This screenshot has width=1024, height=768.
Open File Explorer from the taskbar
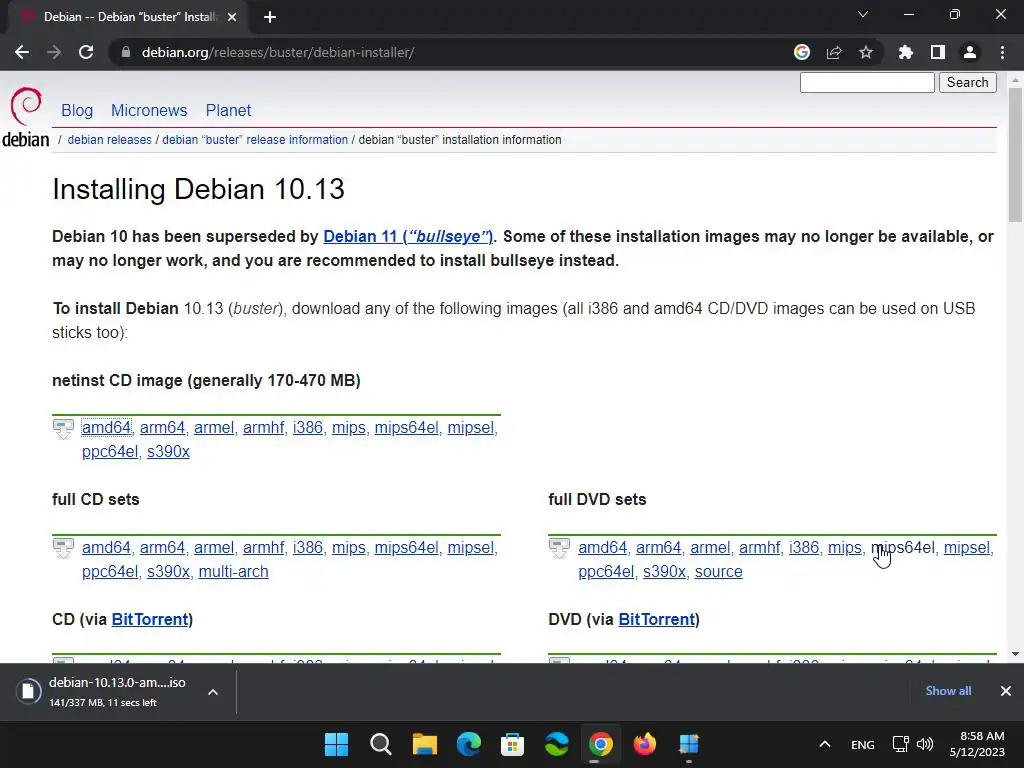424,744
